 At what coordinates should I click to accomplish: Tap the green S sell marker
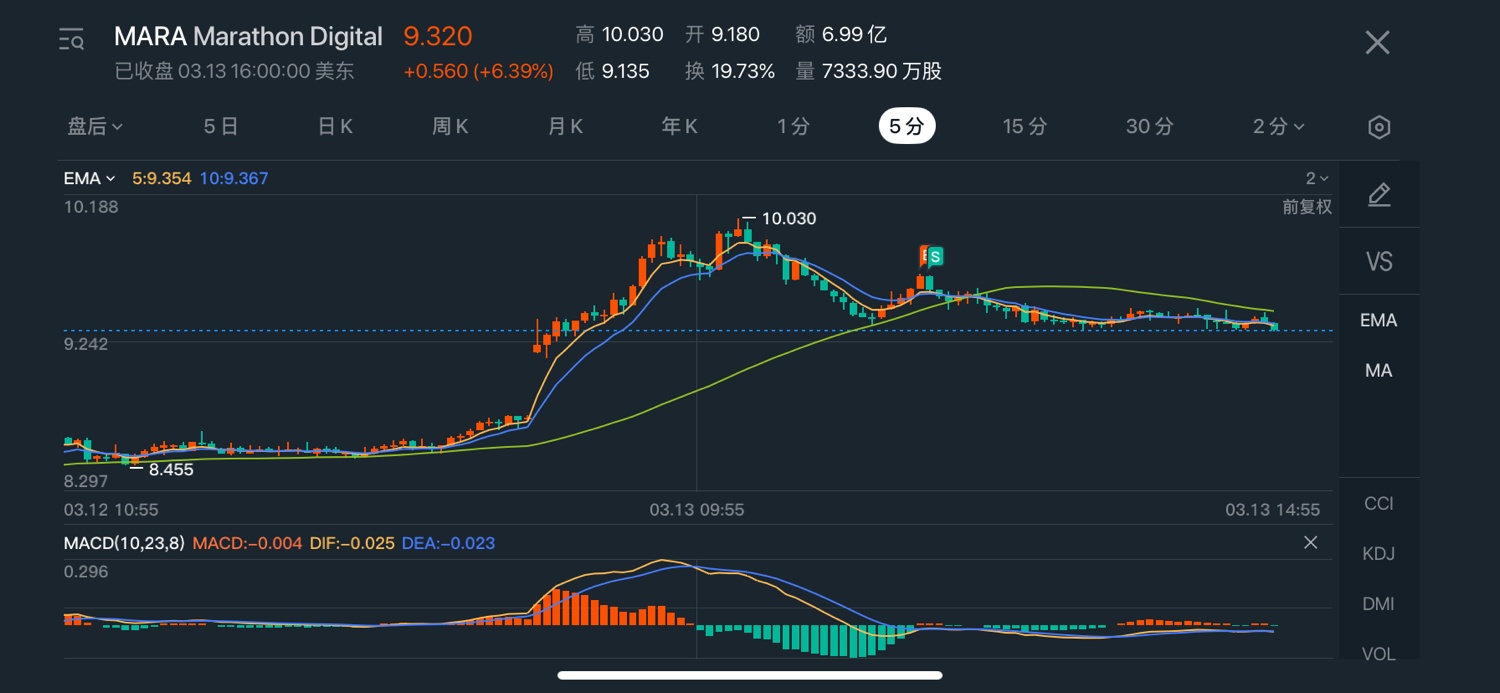935,257
